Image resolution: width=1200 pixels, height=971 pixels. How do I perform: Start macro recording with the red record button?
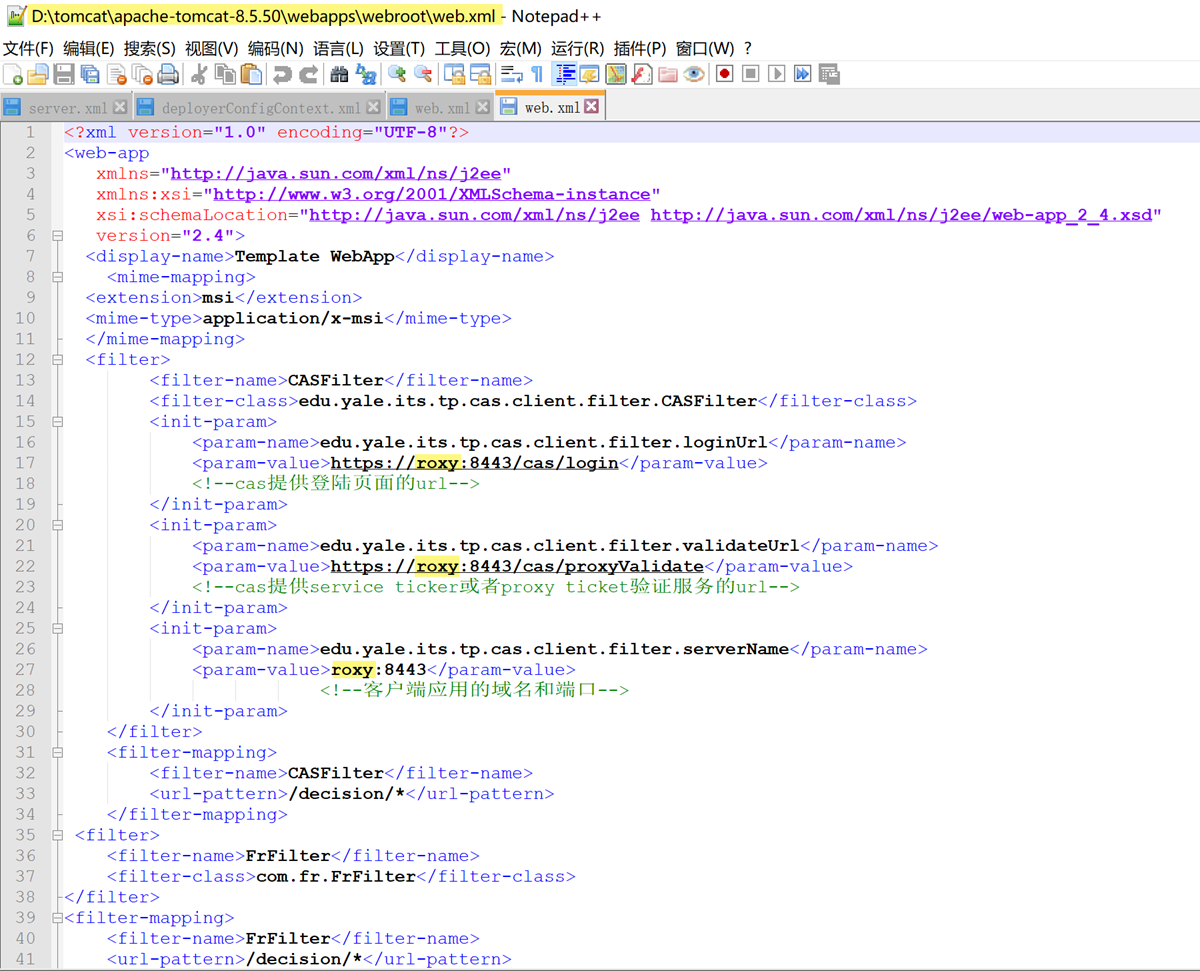pos(725,74)
